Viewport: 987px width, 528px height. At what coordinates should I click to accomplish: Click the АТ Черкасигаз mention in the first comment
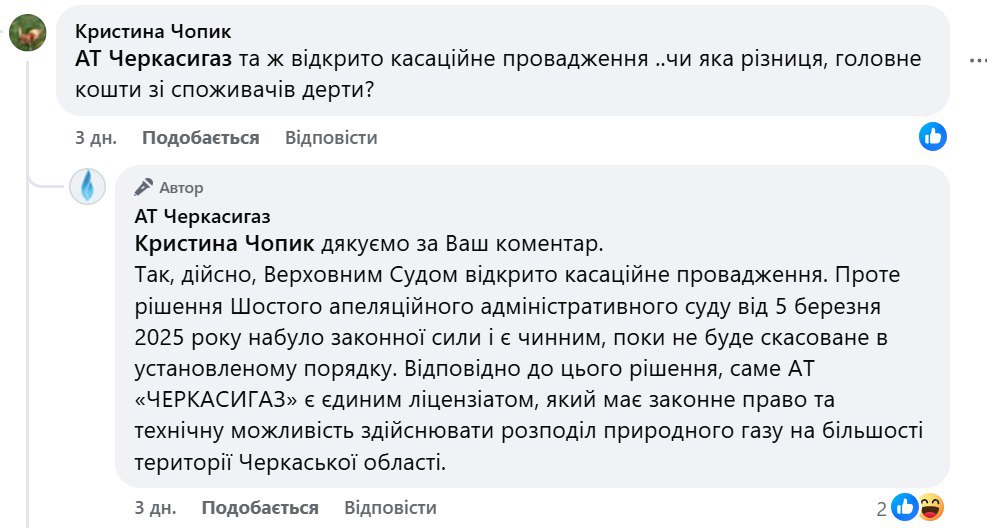pos(154,59)
